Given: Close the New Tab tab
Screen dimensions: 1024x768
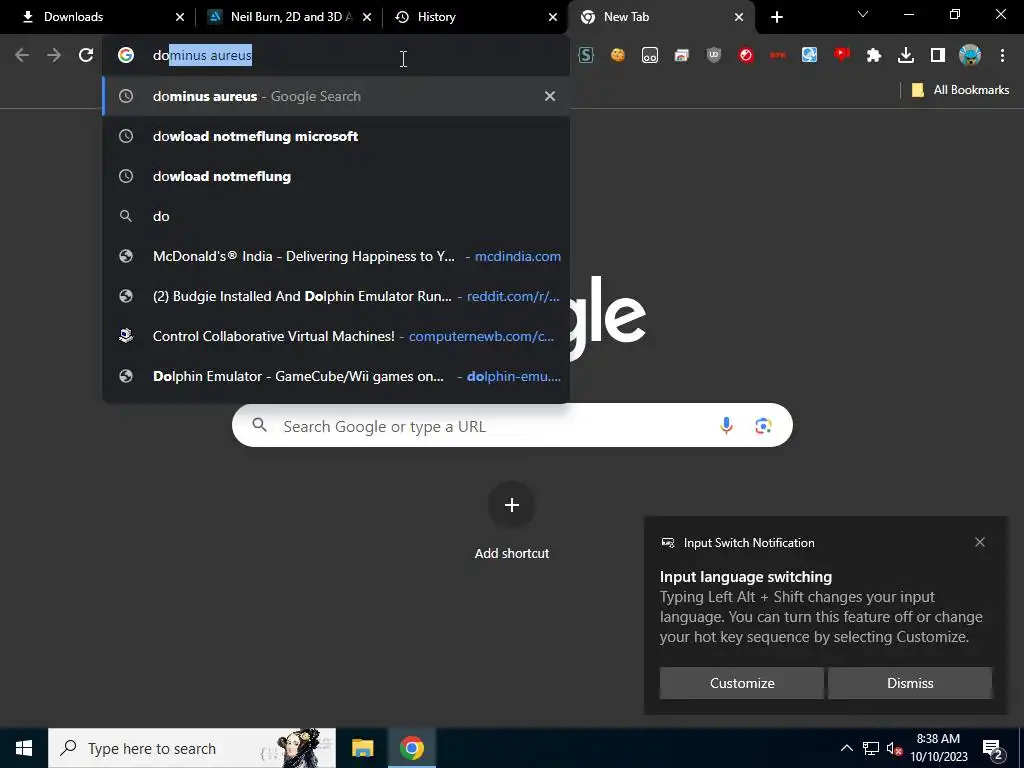Looking at the screenshot, I should 739,17.
